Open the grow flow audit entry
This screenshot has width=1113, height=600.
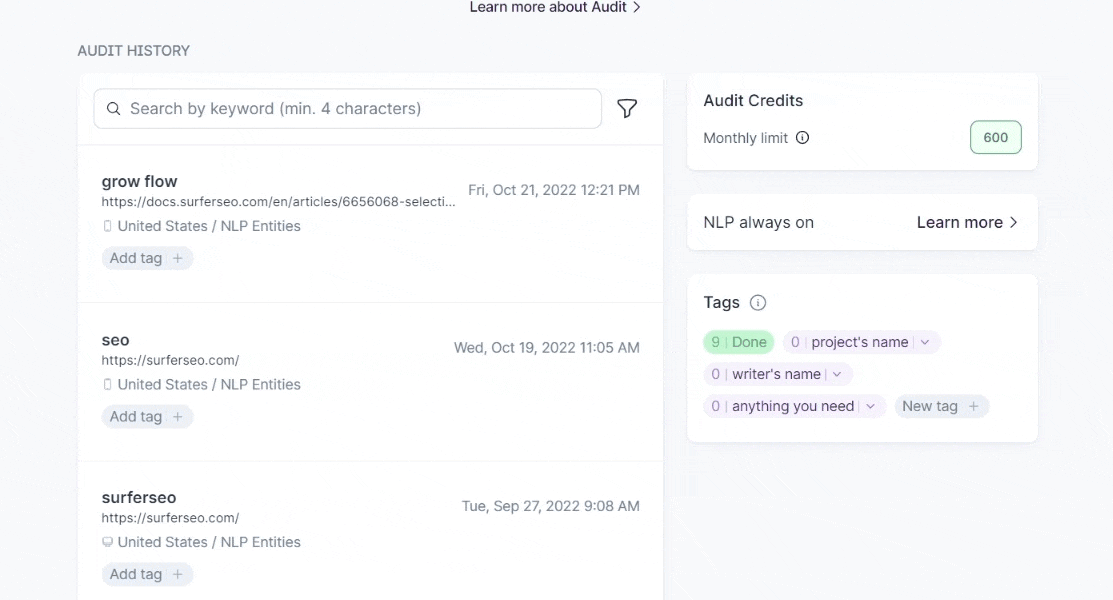[139, 182]
